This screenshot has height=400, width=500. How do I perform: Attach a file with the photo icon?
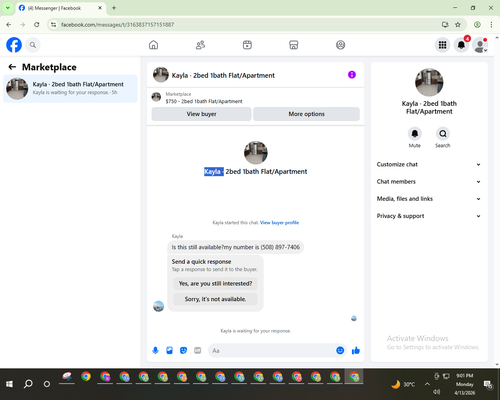(170, 350)
